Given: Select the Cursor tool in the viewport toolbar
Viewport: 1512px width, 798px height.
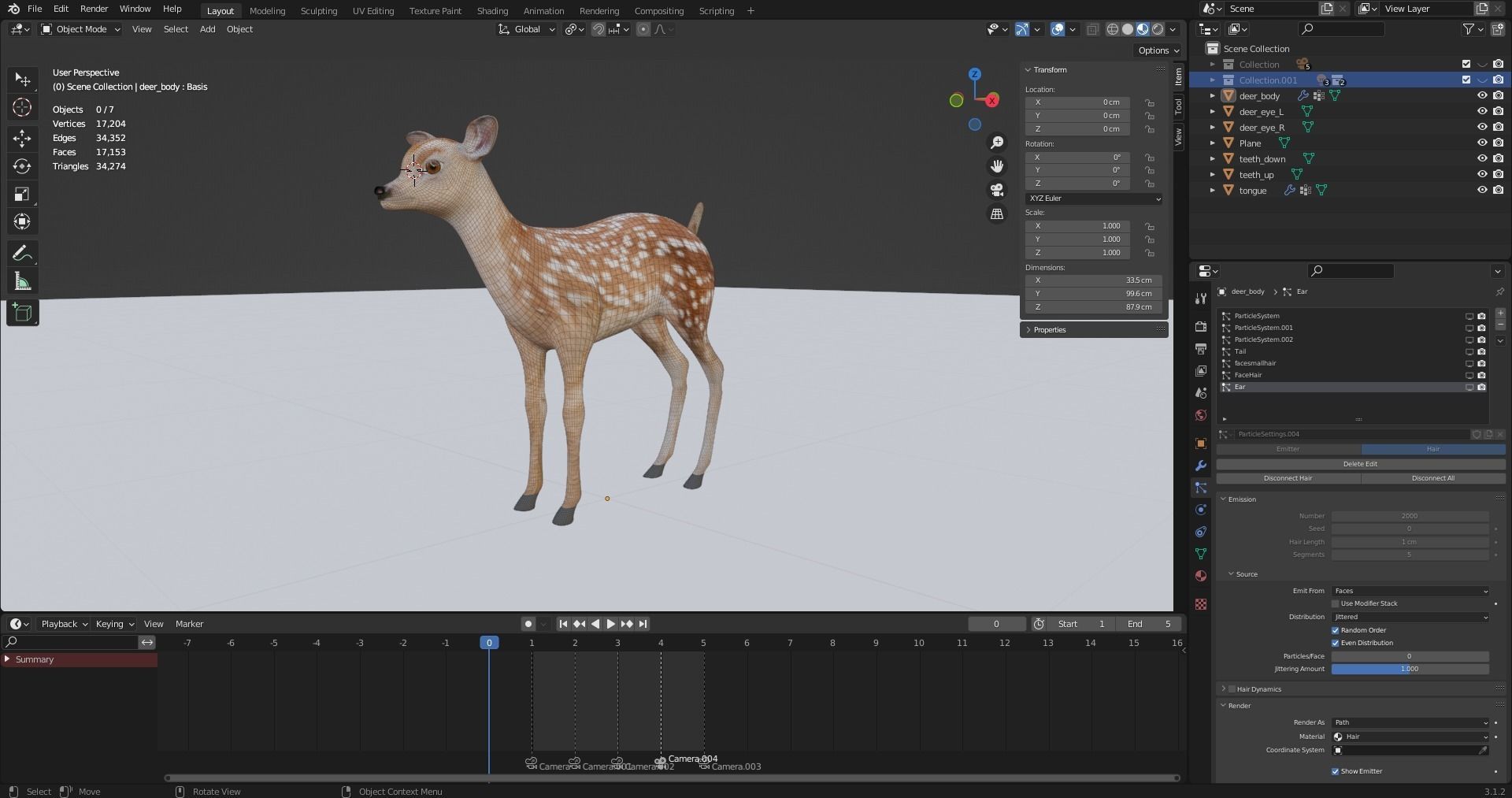Looking at the screenshot, I should coord(22,107).
